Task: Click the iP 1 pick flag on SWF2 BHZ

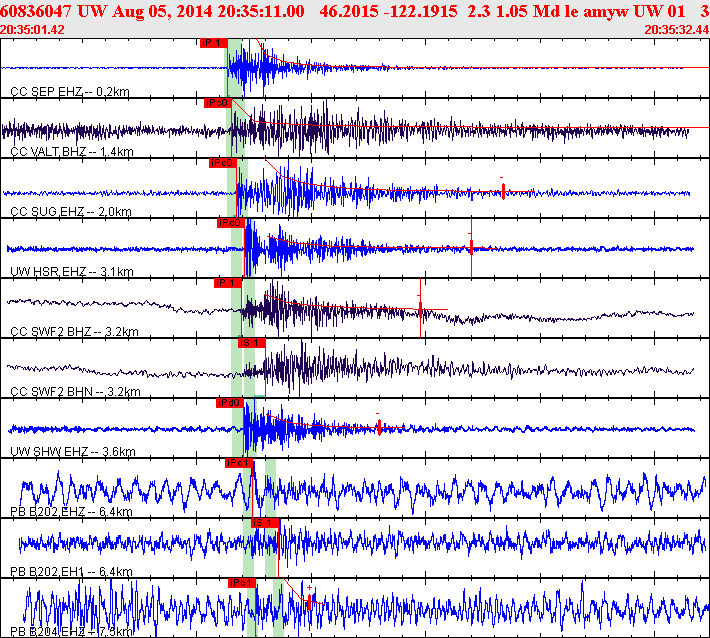Action: (228, 283)
